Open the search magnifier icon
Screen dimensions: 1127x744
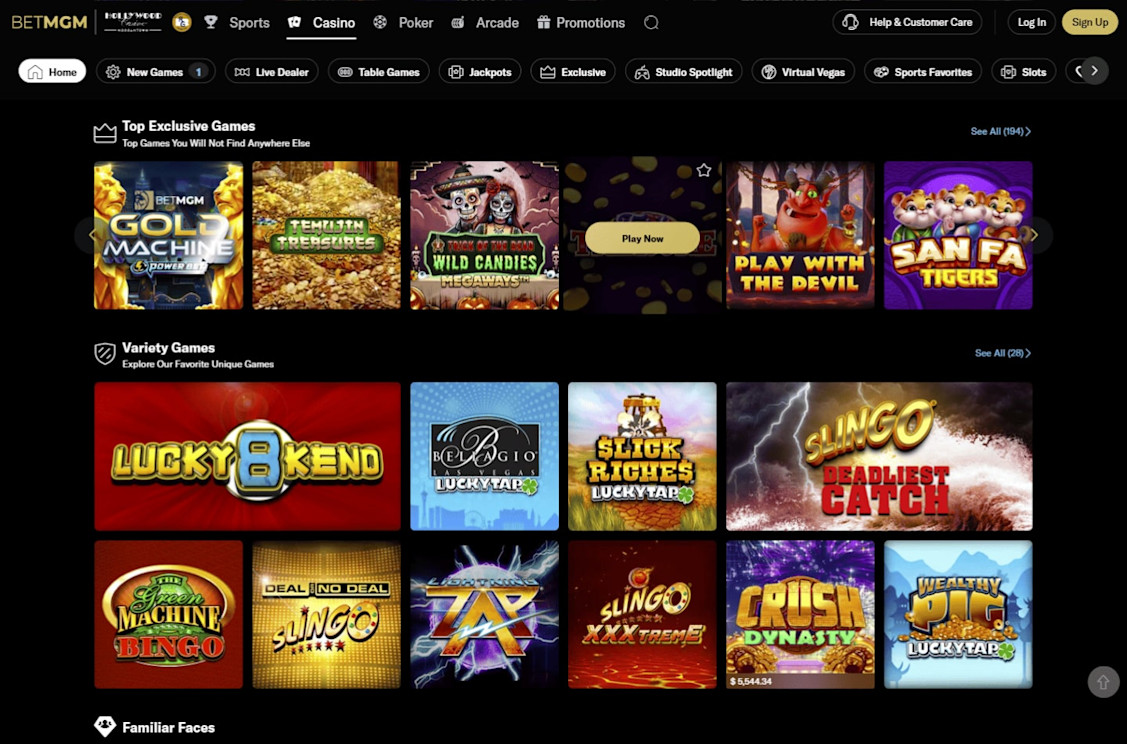tap(651, 22)
